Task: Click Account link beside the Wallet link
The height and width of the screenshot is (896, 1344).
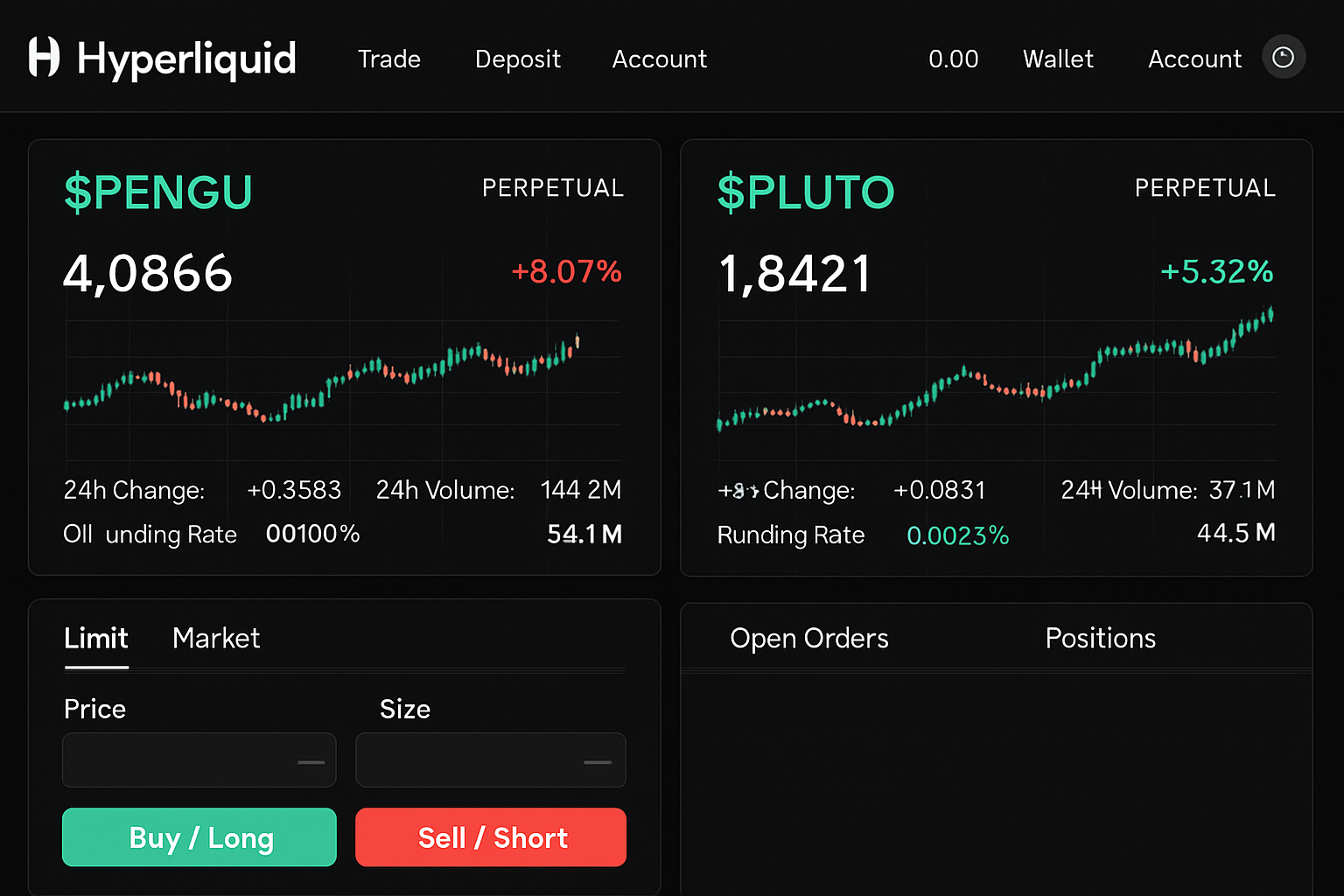Action: [1194, 59]
